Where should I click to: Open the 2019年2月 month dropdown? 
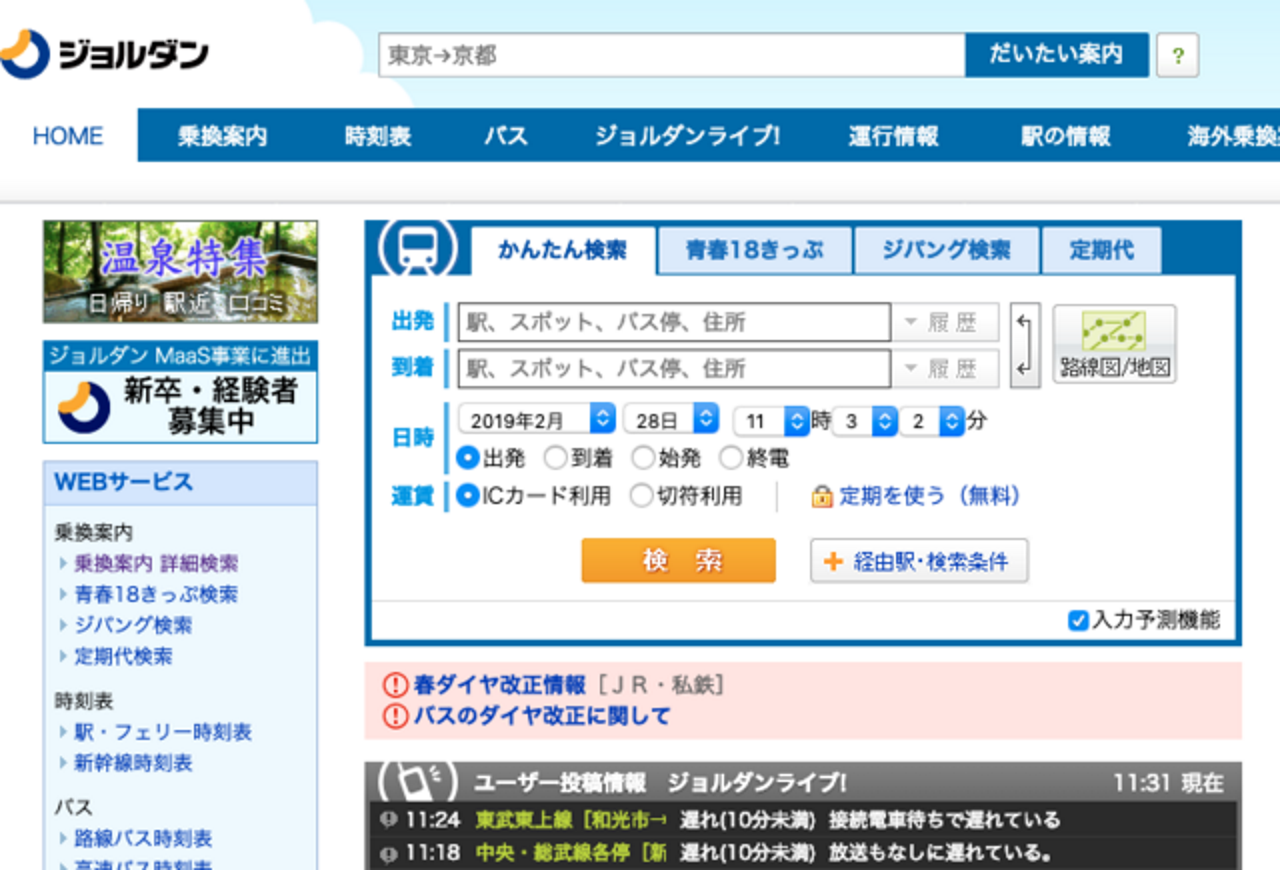tap(535, 418)
